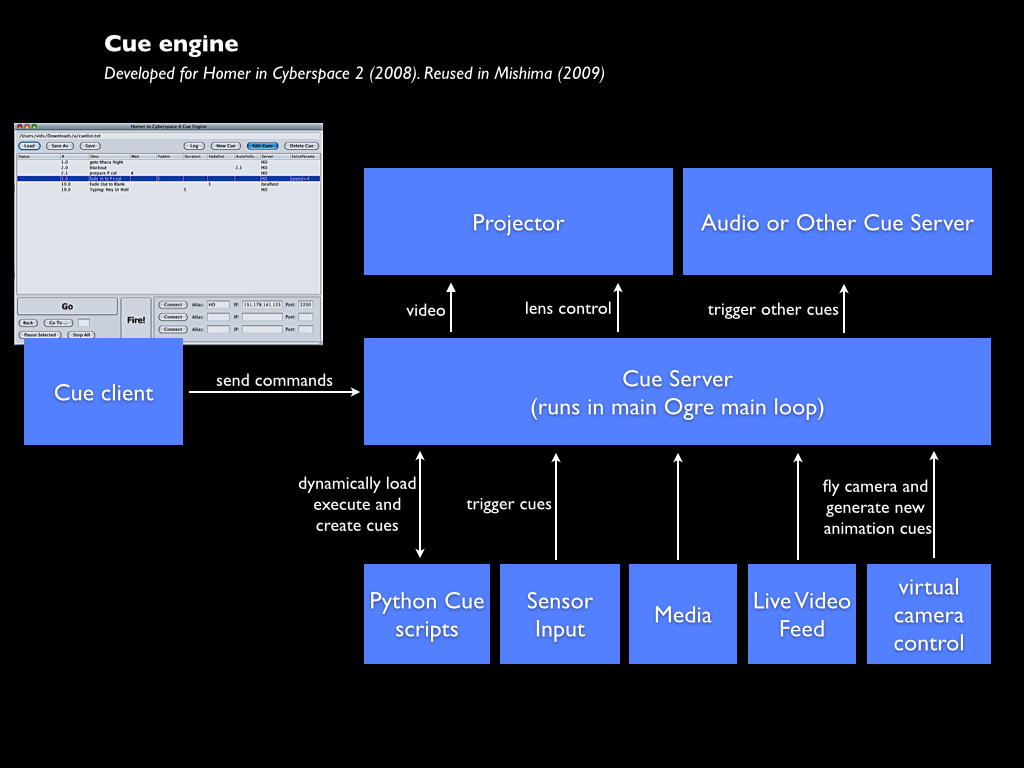Toggle the Edit Cues button
Screen dimensions: 1024x768
(263, 146)
